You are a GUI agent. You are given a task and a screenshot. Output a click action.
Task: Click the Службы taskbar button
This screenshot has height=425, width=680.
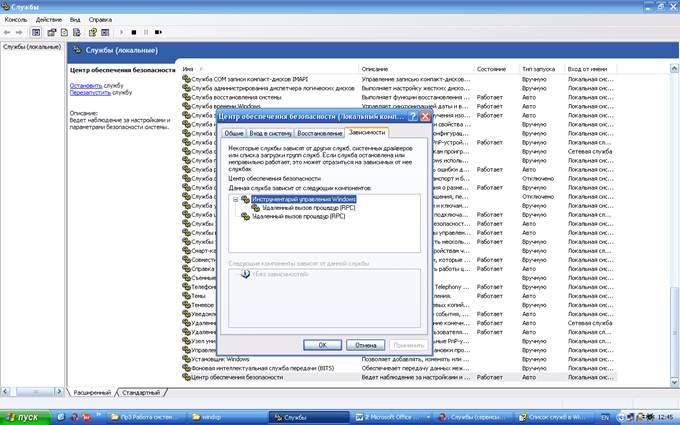click(x=309, y=417)
